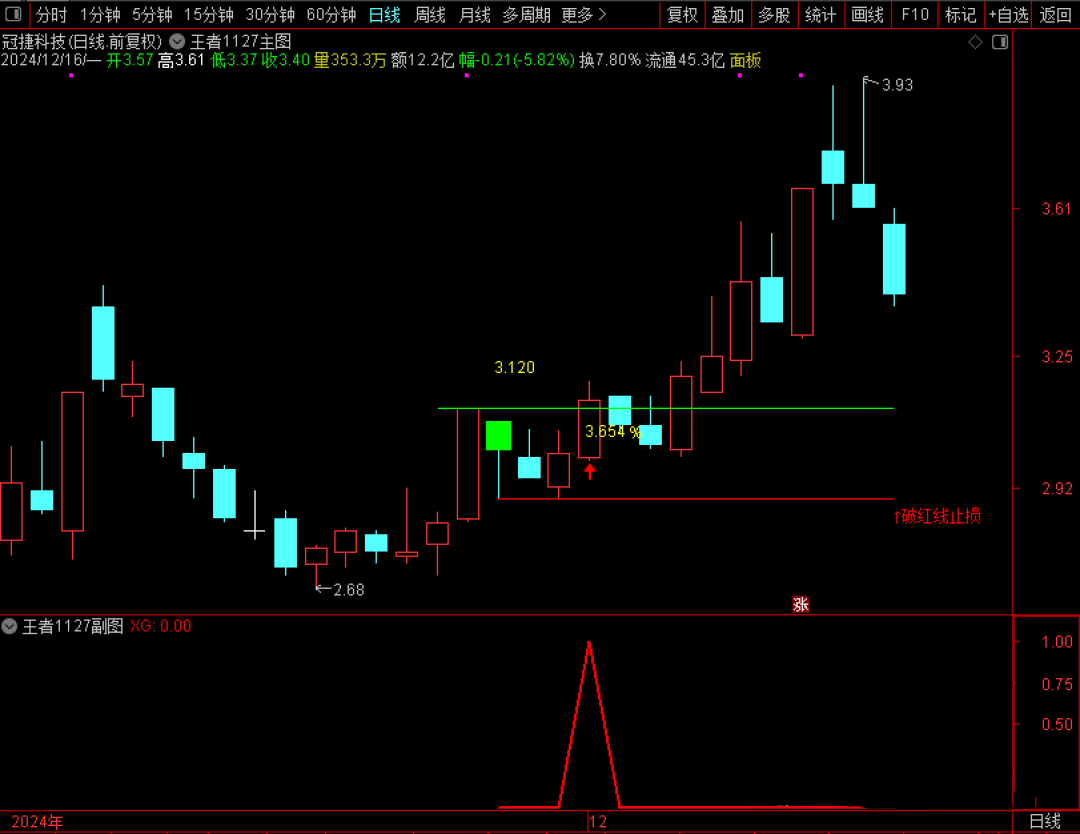The height and width of the screenshot is (834, 1080).
Task: Open 王者1127副图 indicator dropdown arrow
Action: [10, 626]
